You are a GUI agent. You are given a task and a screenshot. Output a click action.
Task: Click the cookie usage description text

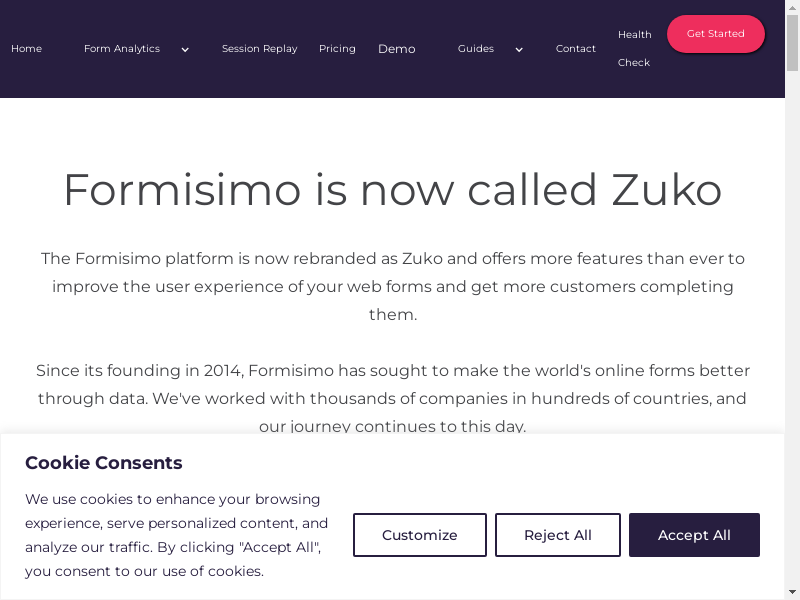pyautogui.click(x=177, y=535)
